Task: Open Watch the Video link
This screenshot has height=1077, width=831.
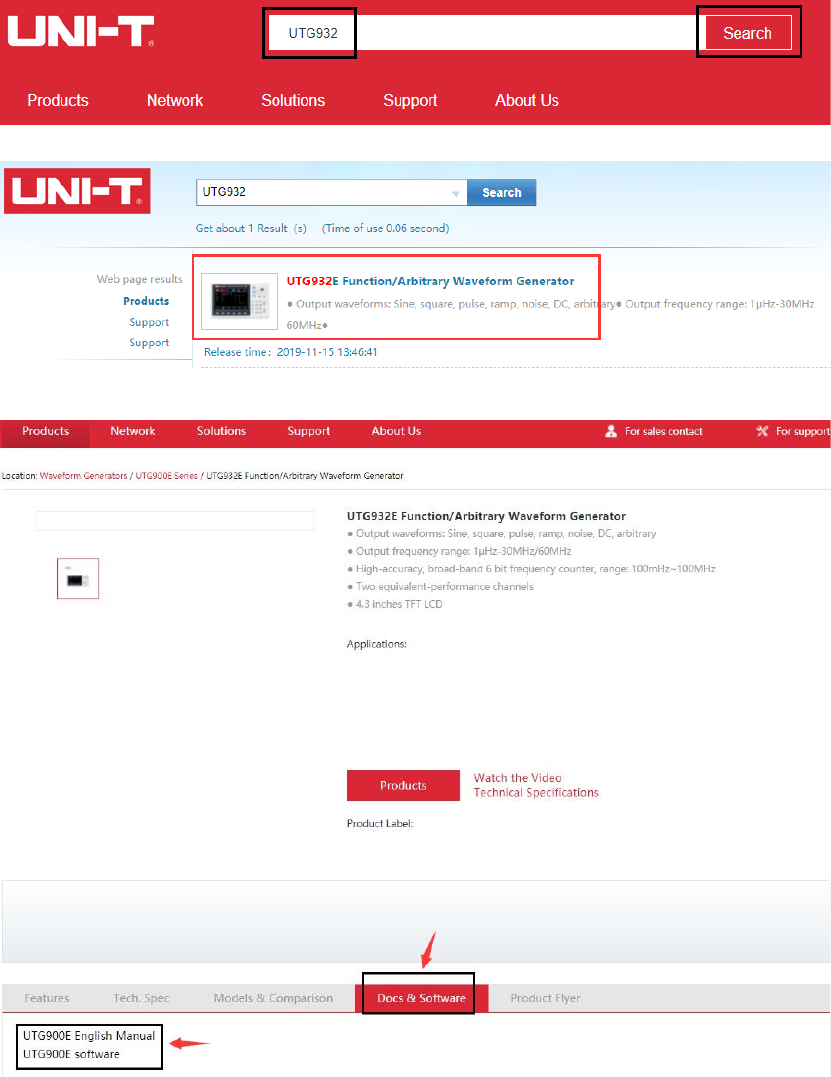Action: pos(517,778)
